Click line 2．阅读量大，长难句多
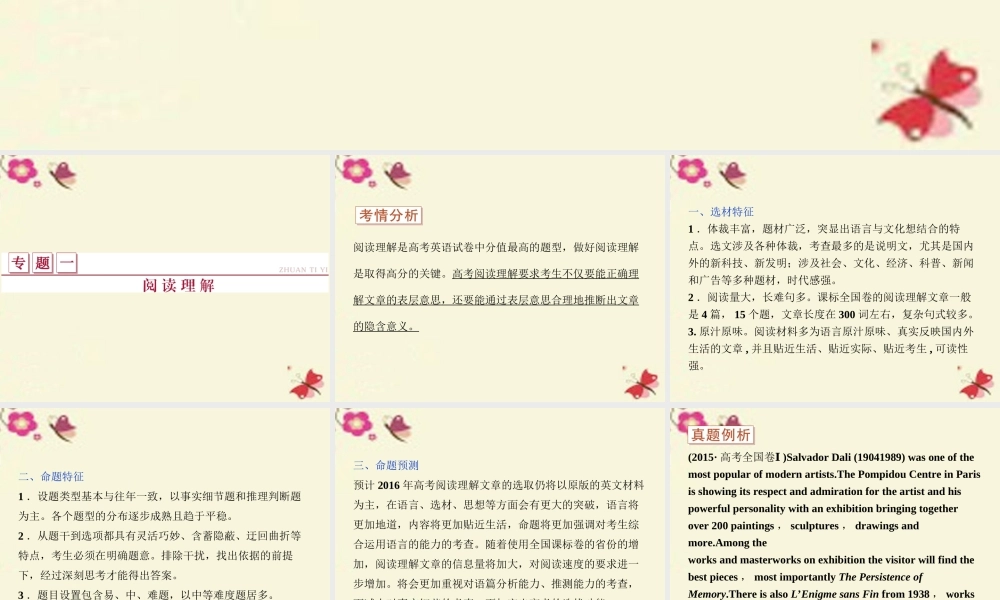 coord(830,297)
